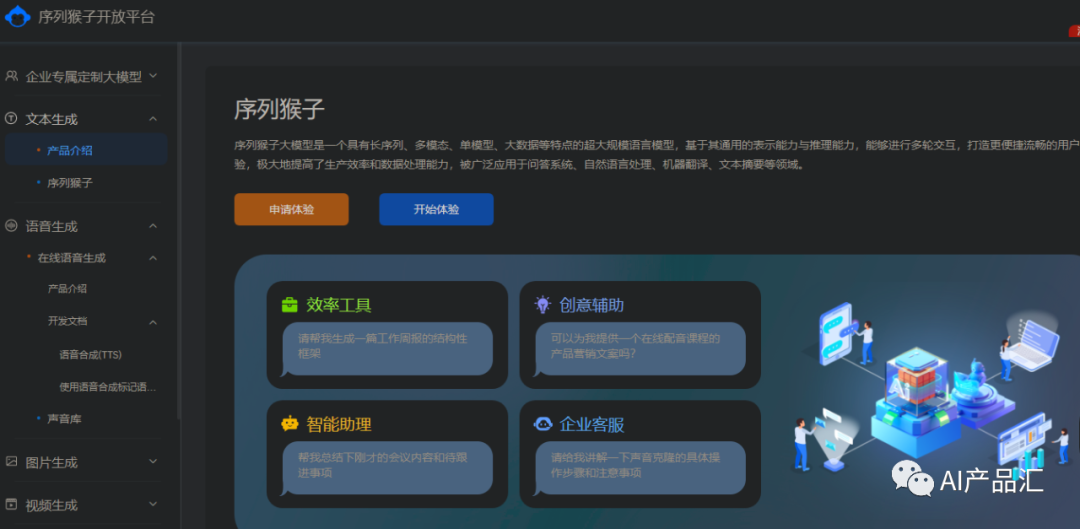Viewport: 1080px width, 529px height.
Task: Collapse the 开发文档 submenu chevron
Action: coord(153,322)
